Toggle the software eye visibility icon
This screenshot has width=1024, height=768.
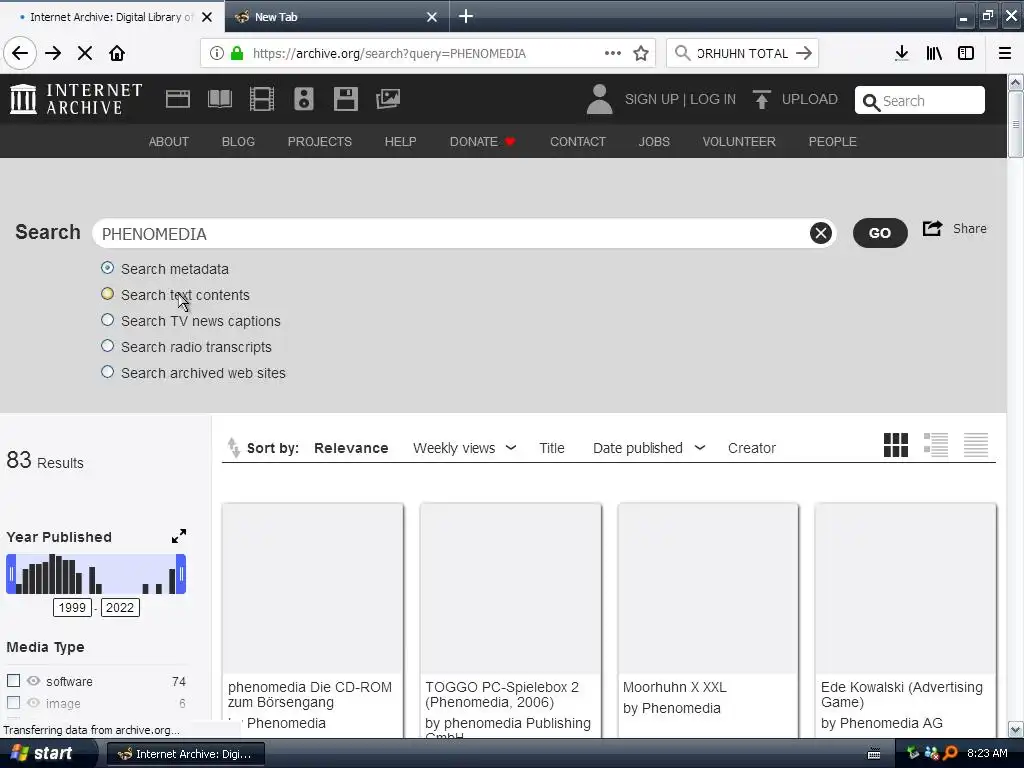pos(33,680)
